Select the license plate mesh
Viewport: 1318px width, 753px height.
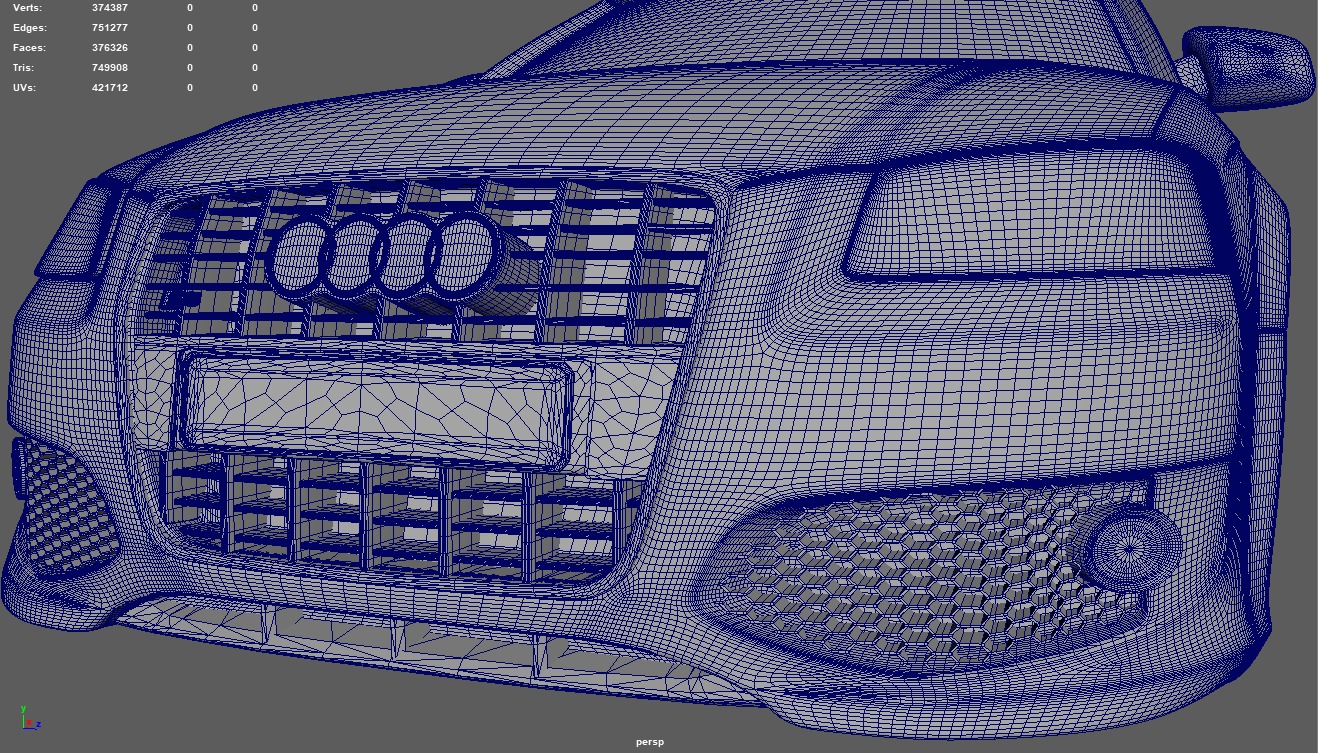pos(375,407)
